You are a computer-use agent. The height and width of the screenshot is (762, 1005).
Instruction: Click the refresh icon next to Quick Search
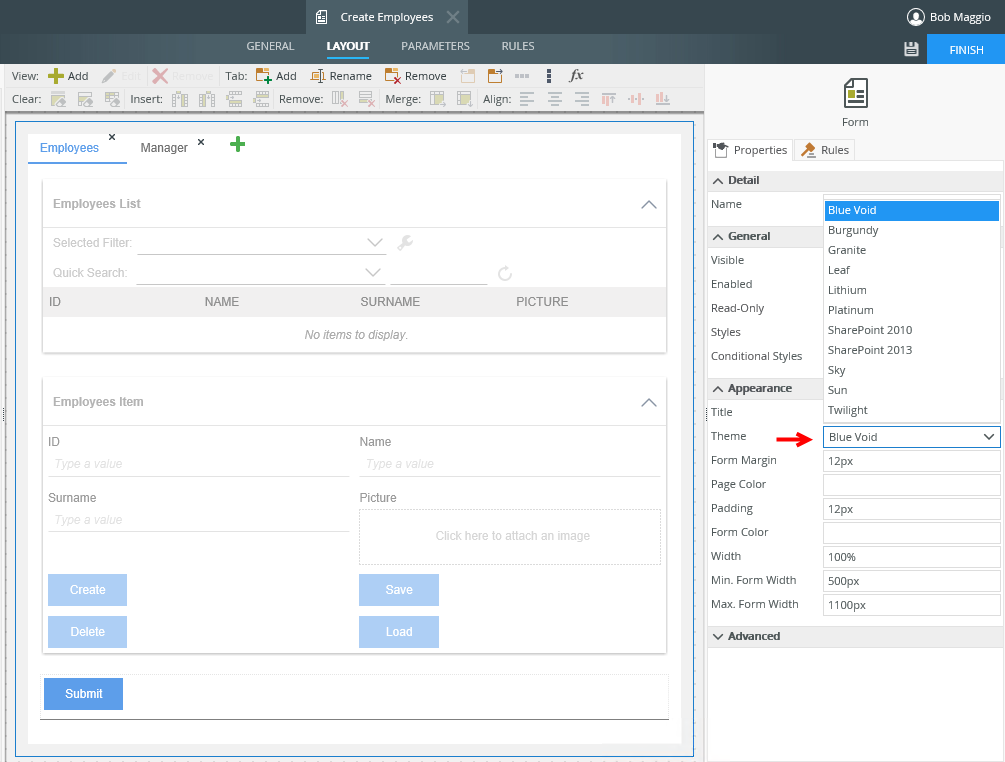pyautogui.click(x=505, y=273)
